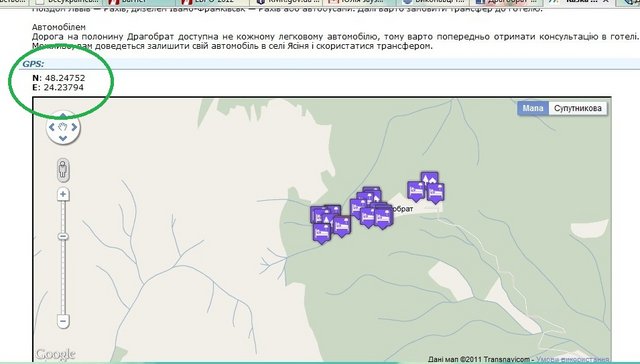Switch map to Супутникова satellite view
The width and height of the screenshot is (640, 364).
point(578,108)
